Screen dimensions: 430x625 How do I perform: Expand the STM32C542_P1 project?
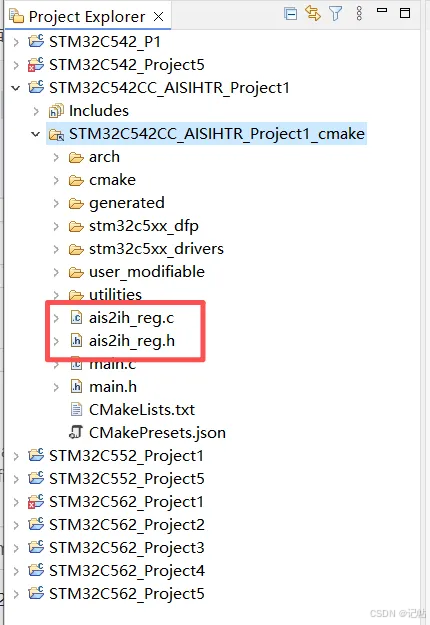tap(16, 42)
